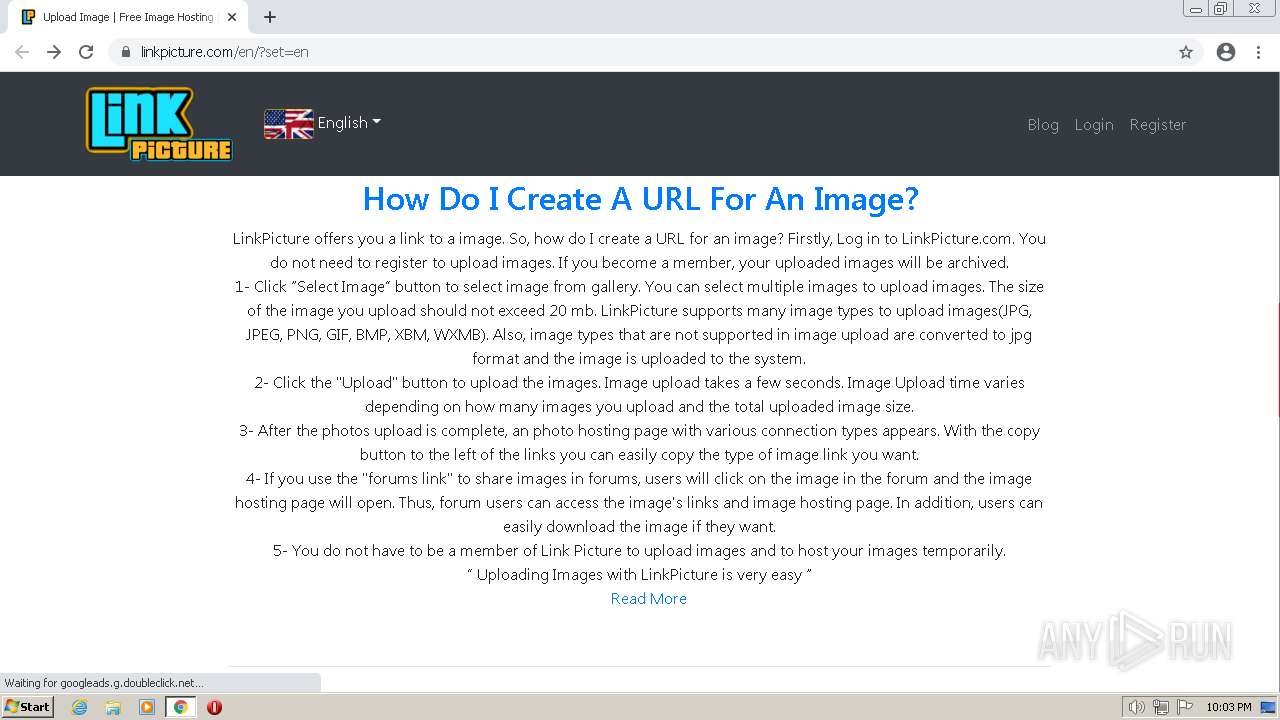
Task: Open the Action Center flag icon
Action: [x=1185, y=707]
